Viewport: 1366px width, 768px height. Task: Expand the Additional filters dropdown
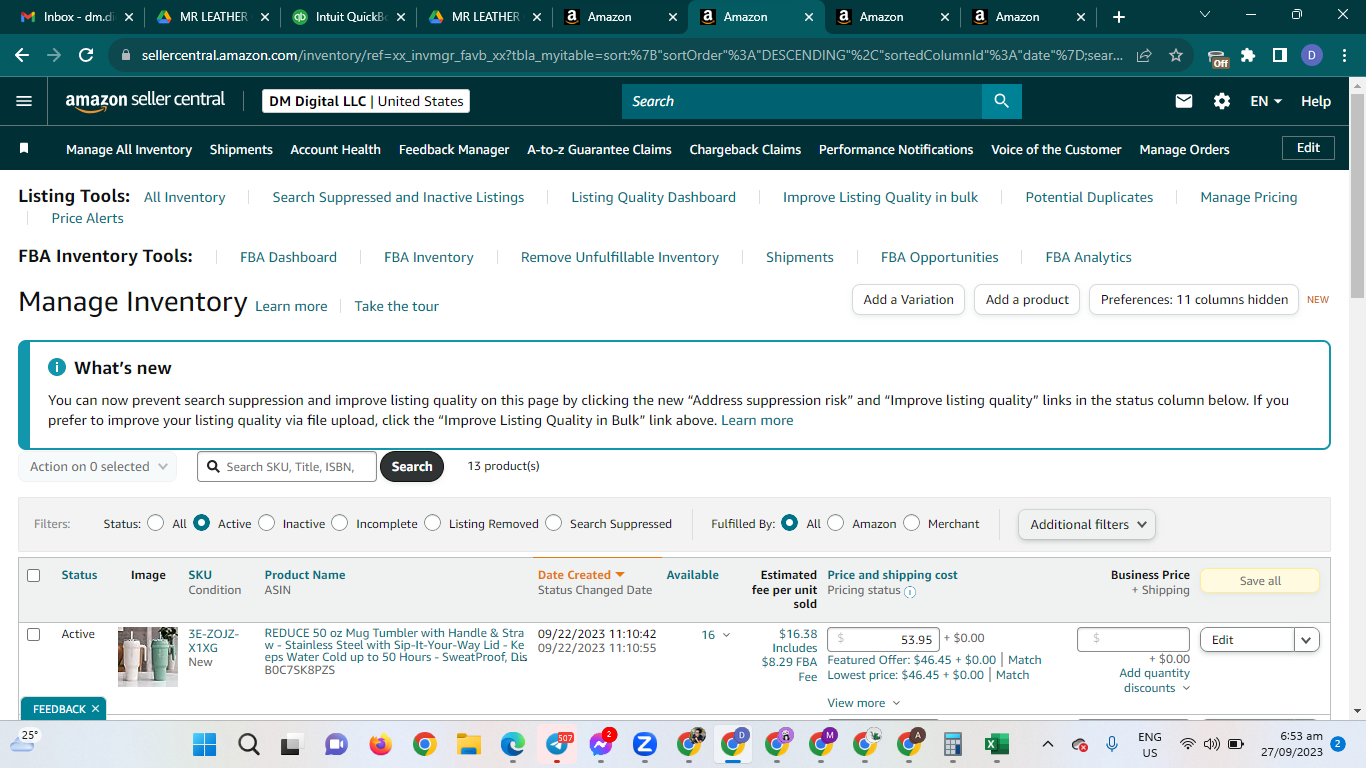click(1086, 524)
